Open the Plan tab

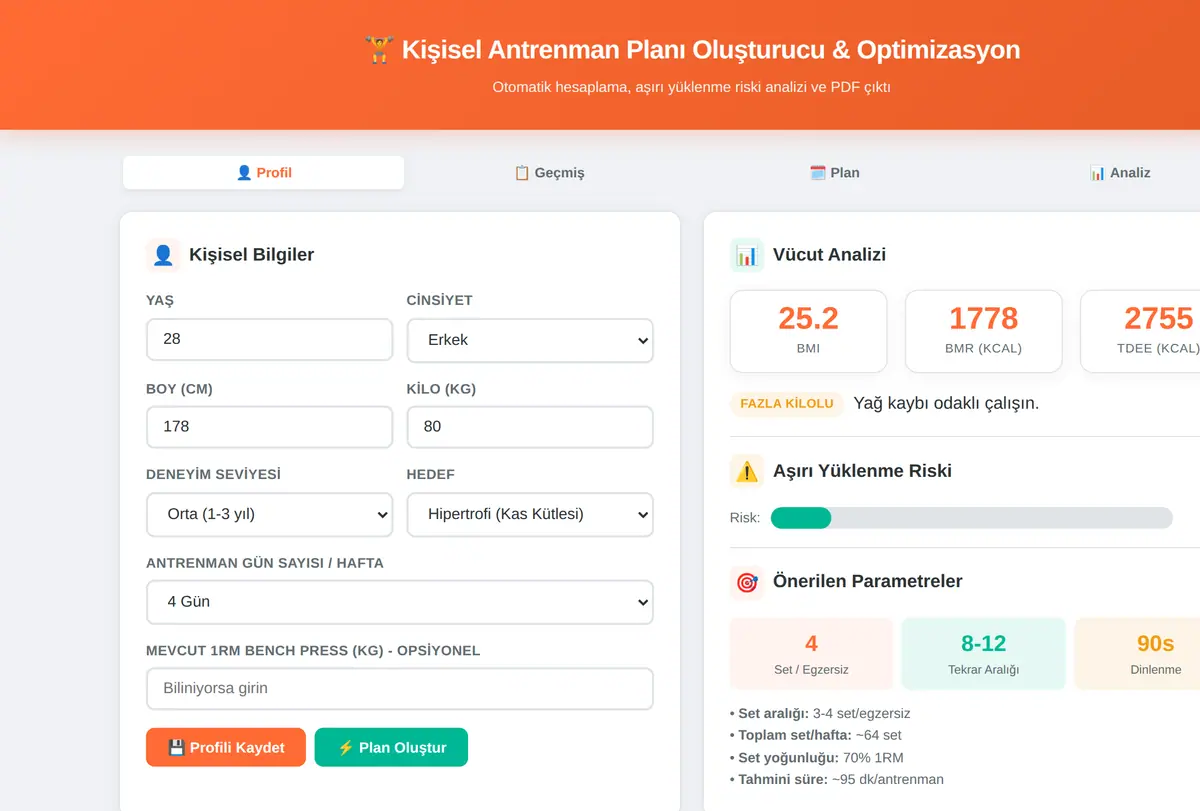(834, 172)
